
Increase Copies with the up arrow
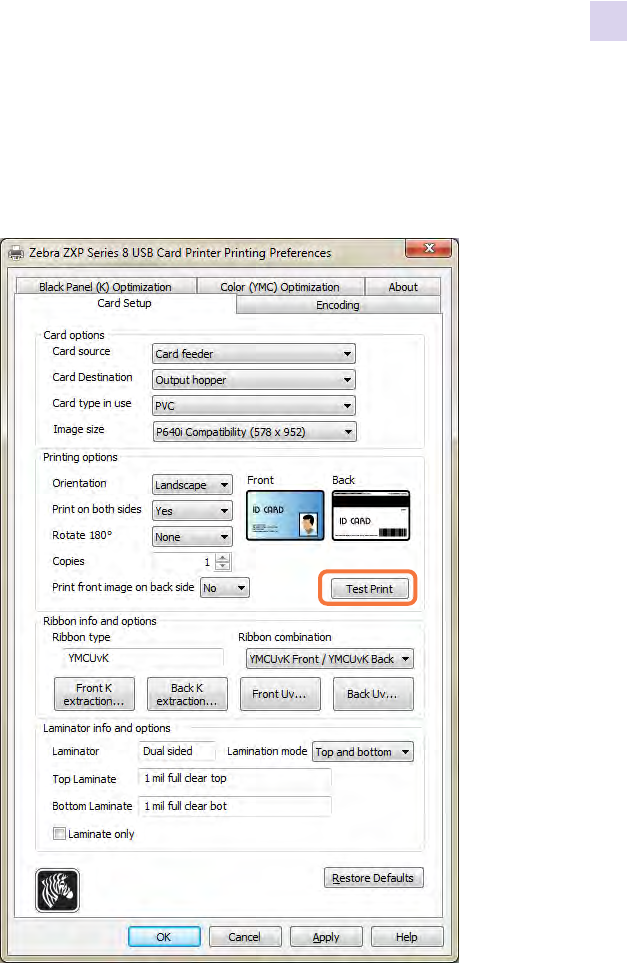[223, 558]
